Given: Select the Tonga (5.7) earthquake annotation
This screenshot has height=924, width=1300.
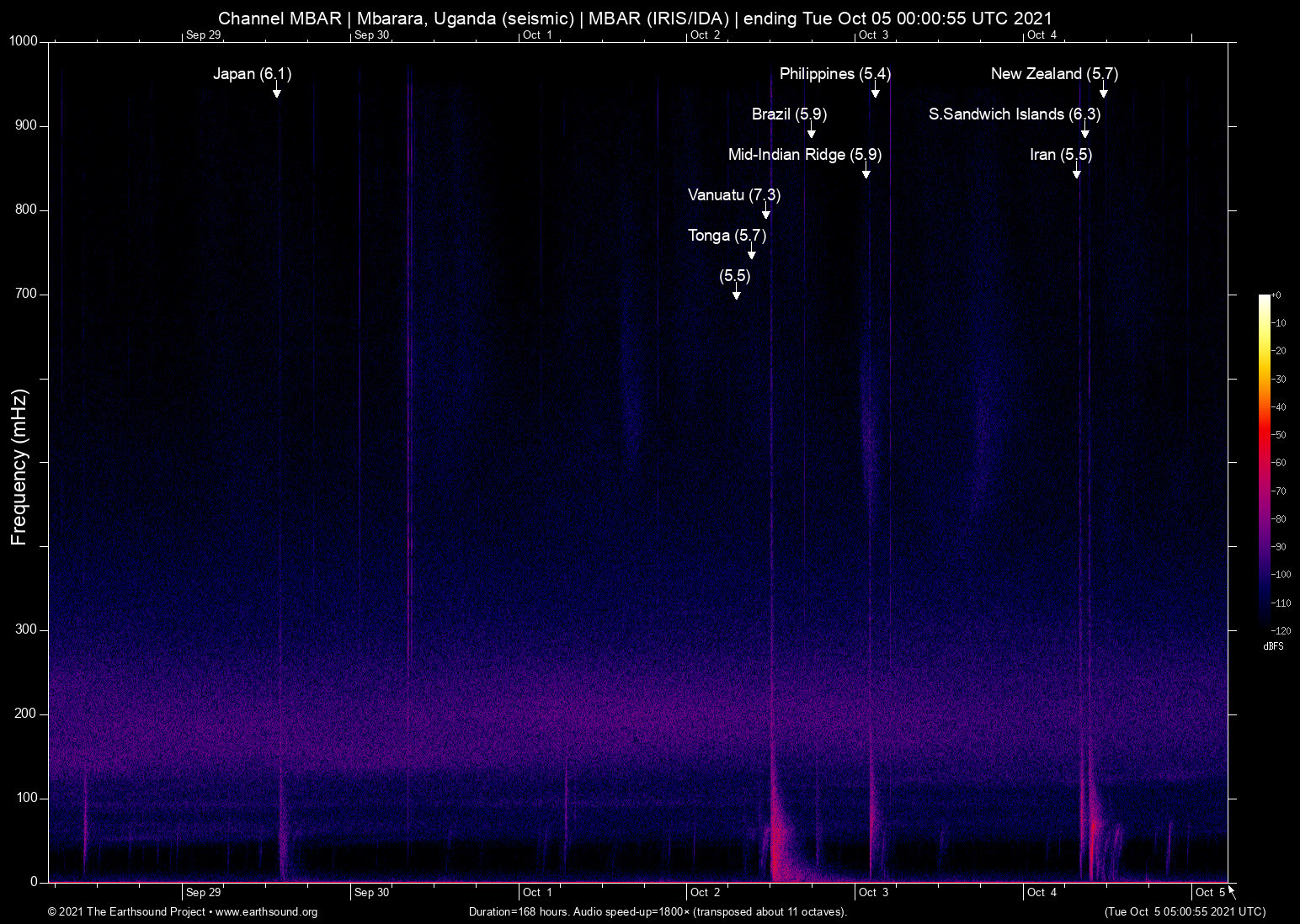Looking at the screenshot, I should point(727,236).
